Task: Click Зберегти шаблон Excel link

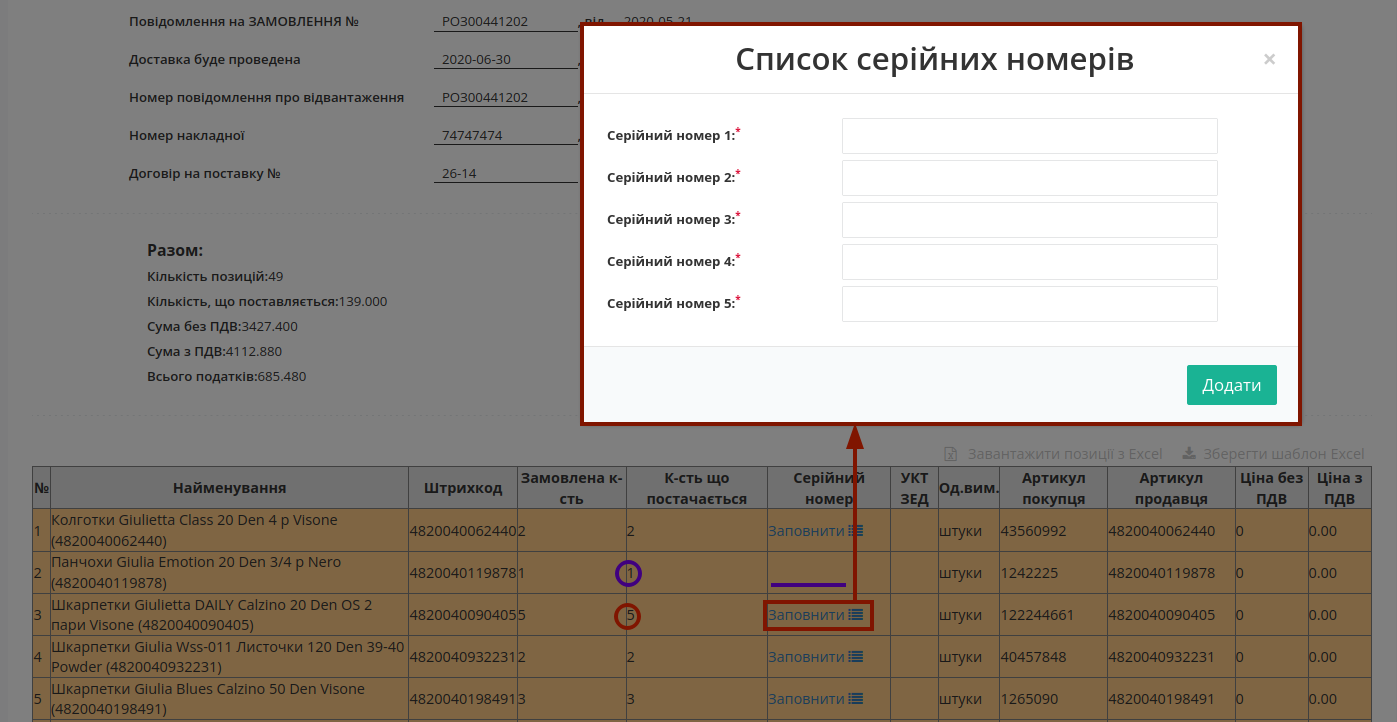Action: [1284, 454]
